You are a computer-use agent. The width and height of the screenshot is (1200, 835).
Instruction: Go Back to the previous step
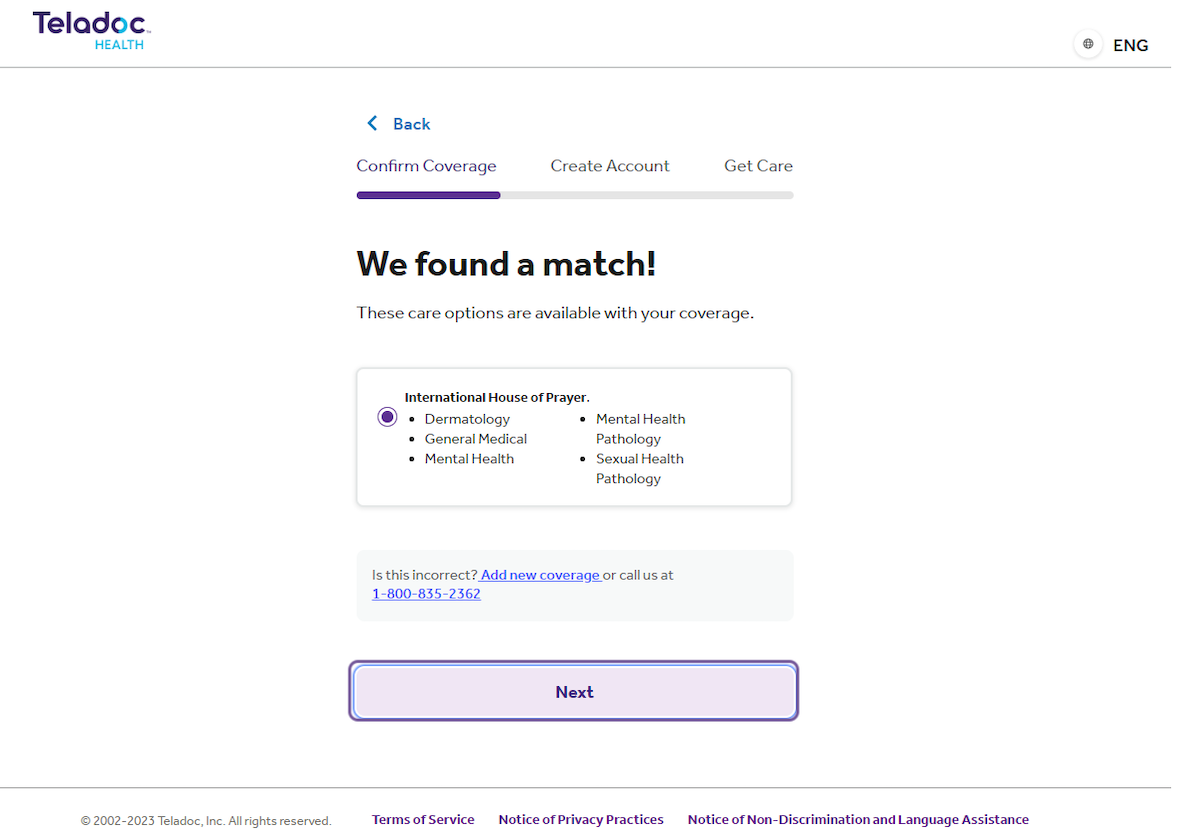411,124
